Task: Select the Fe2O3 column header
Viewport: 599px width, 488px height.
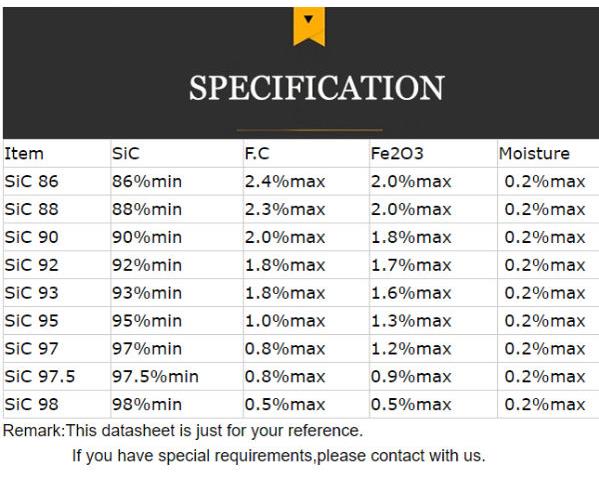Action: (x=397, y=154)
